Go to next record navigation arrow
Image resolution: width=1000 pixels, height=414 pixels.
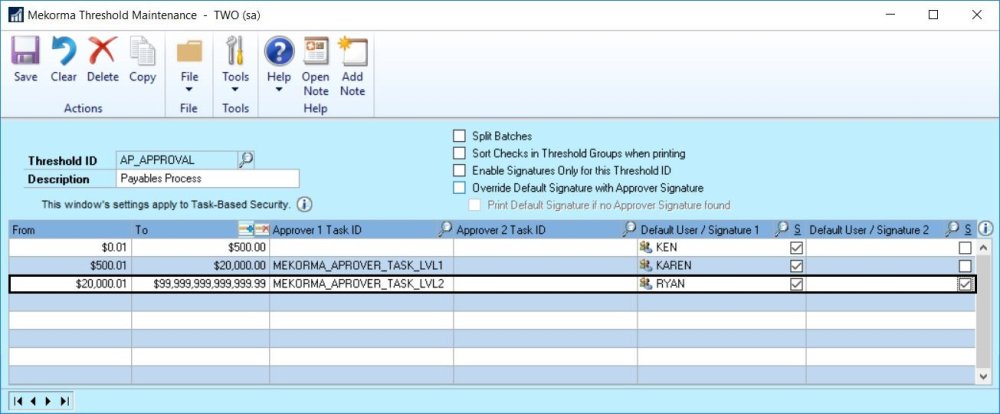coord(48,401)
